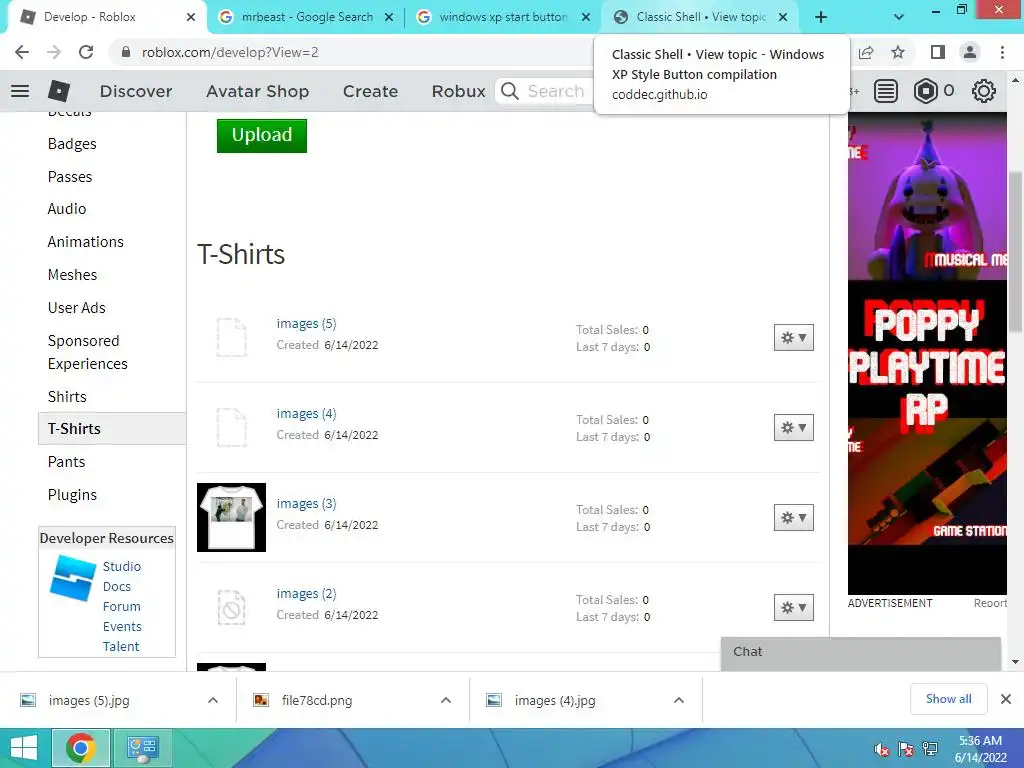Expand options for file78cd.png download
This screenshot has width=1024, height=768.
pos(446,700)
